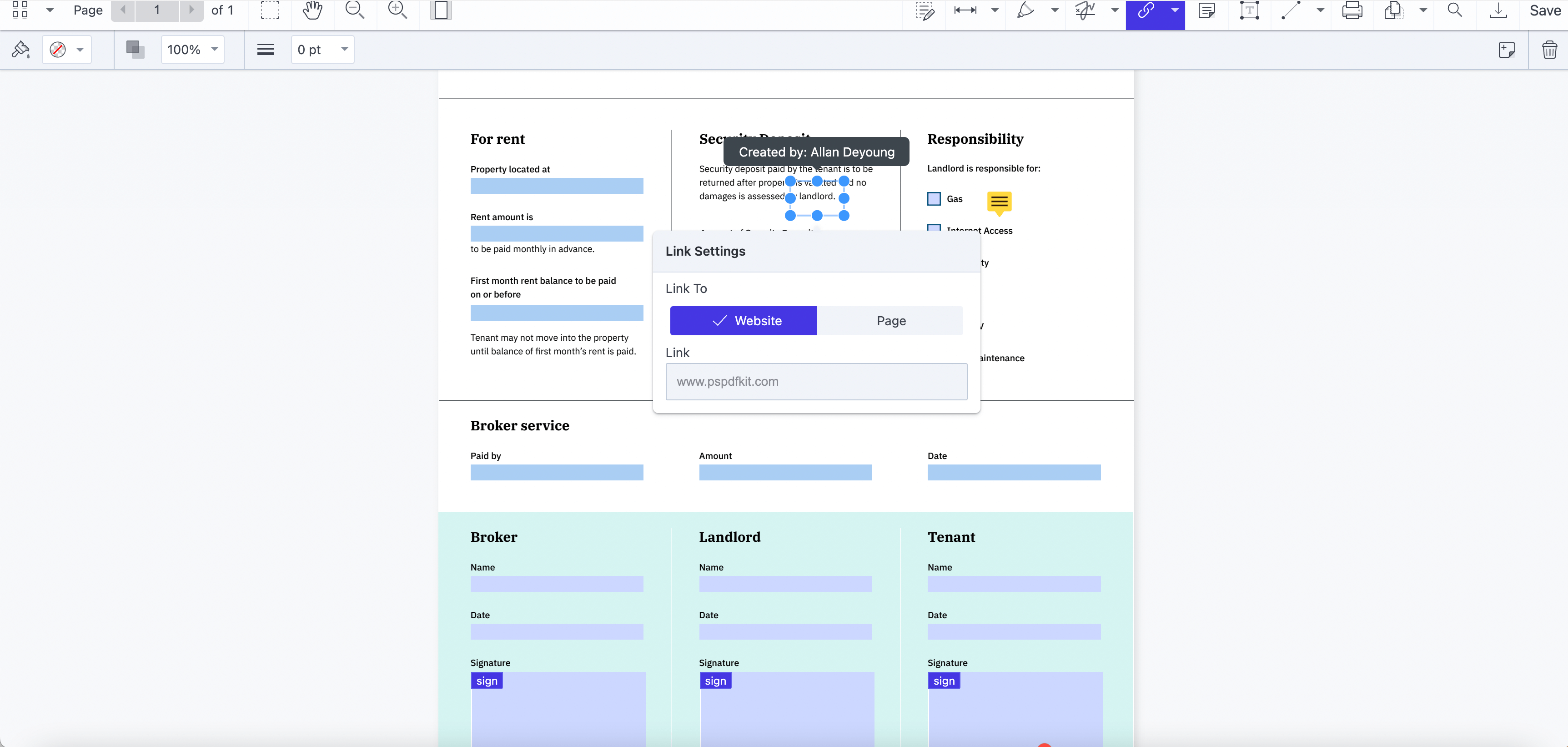The height and width of the screenshot is (747, 1568).
Task: Click the Broker Name field
Action: click(556, 584)
